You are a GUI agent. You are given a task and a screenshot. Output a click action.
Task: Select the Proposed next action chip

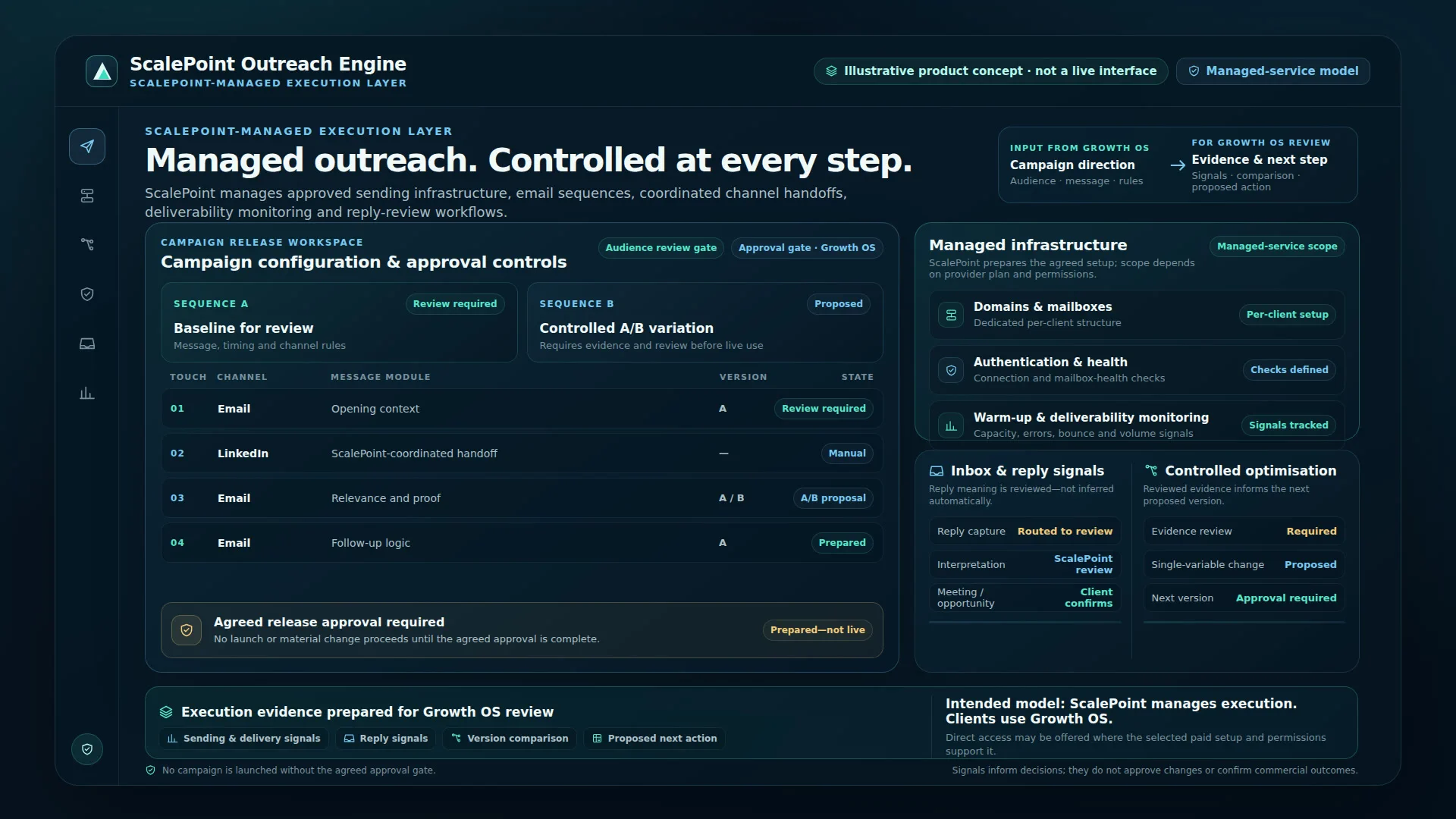point(654,739)
